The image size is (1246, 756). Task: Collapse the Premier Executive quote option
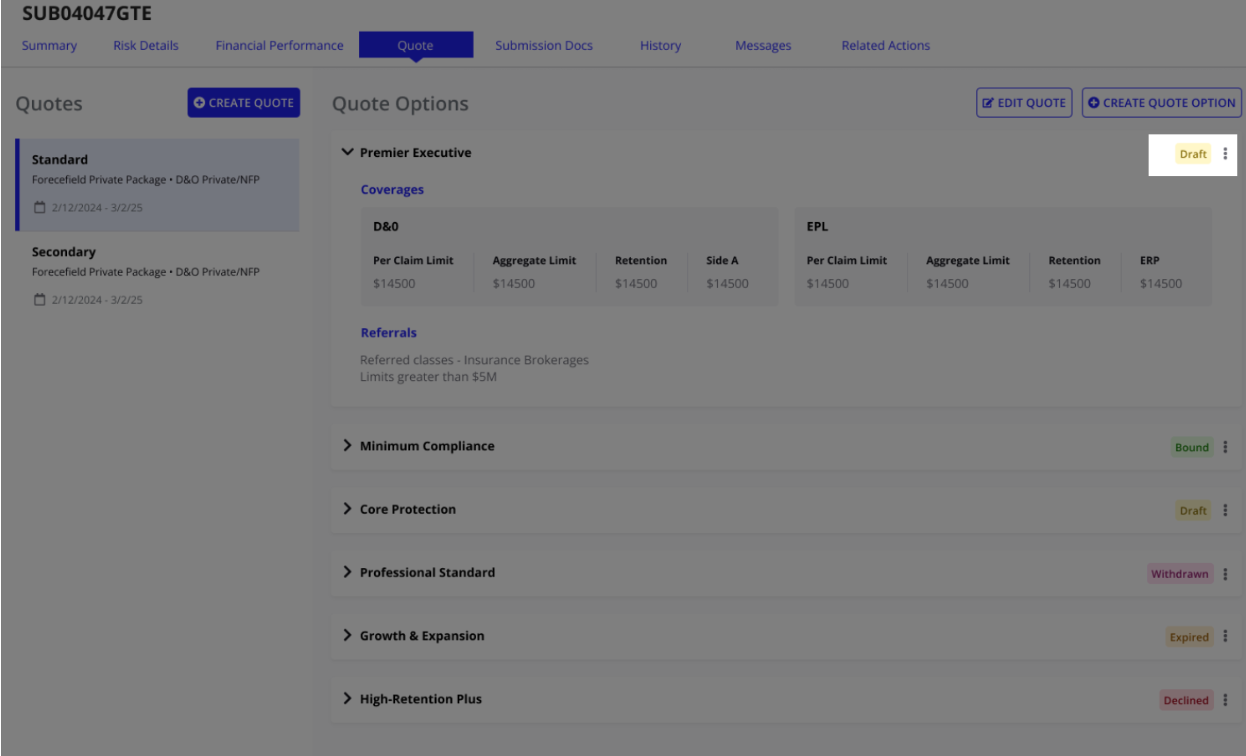click(348, 153)
